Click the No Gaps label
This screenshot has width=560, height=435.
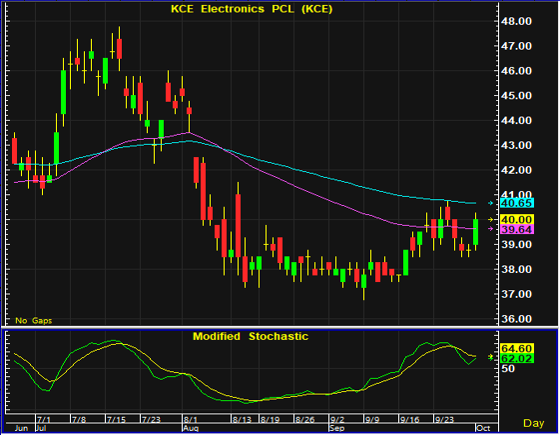click(34, 321)
